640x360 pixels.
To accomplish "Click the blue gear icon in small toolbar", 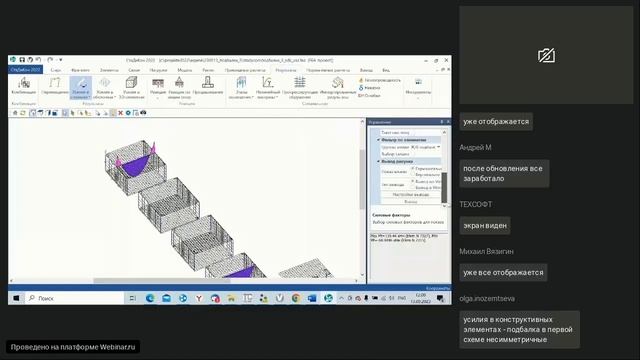I will pyautogui.click(x=128, y=113).
